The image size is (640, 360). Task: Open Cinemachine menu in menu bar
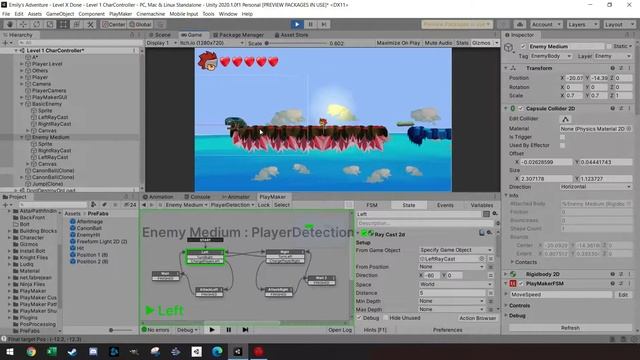[x=151, y=14]
